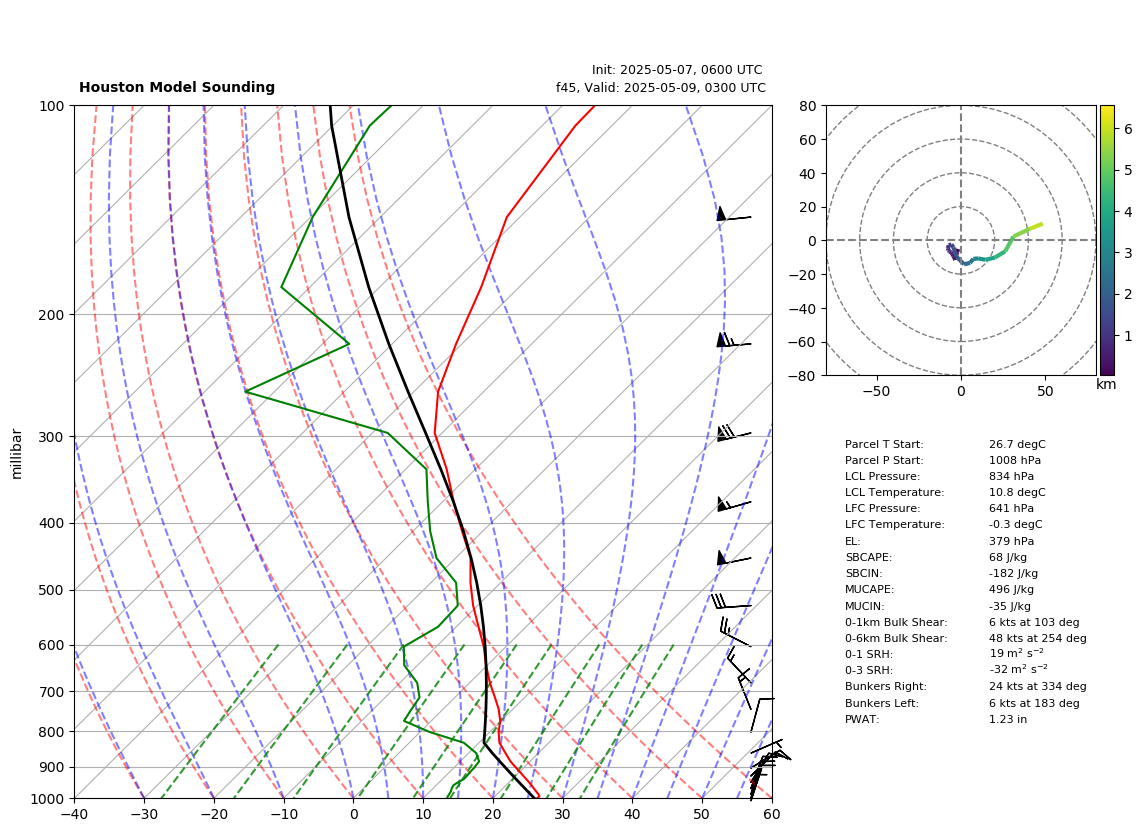The image size is (1142, 832).
Task: Click the "0-6km Bulk Shear:" label
Action: [896, 638]
